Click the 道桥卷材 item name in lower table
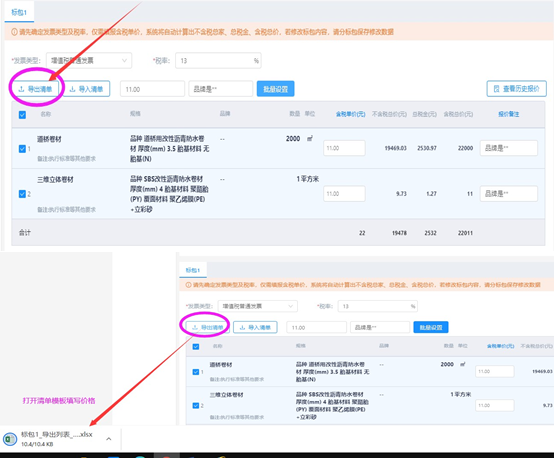Screen dimensions: 554x458 221,364
